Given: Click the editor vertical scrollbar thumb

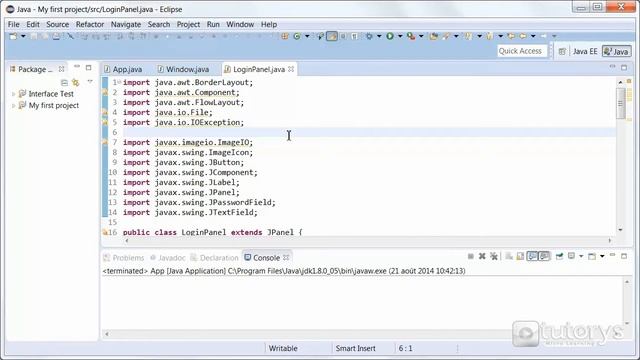Looking at the screenshot, I should click(x=620, y=103).
